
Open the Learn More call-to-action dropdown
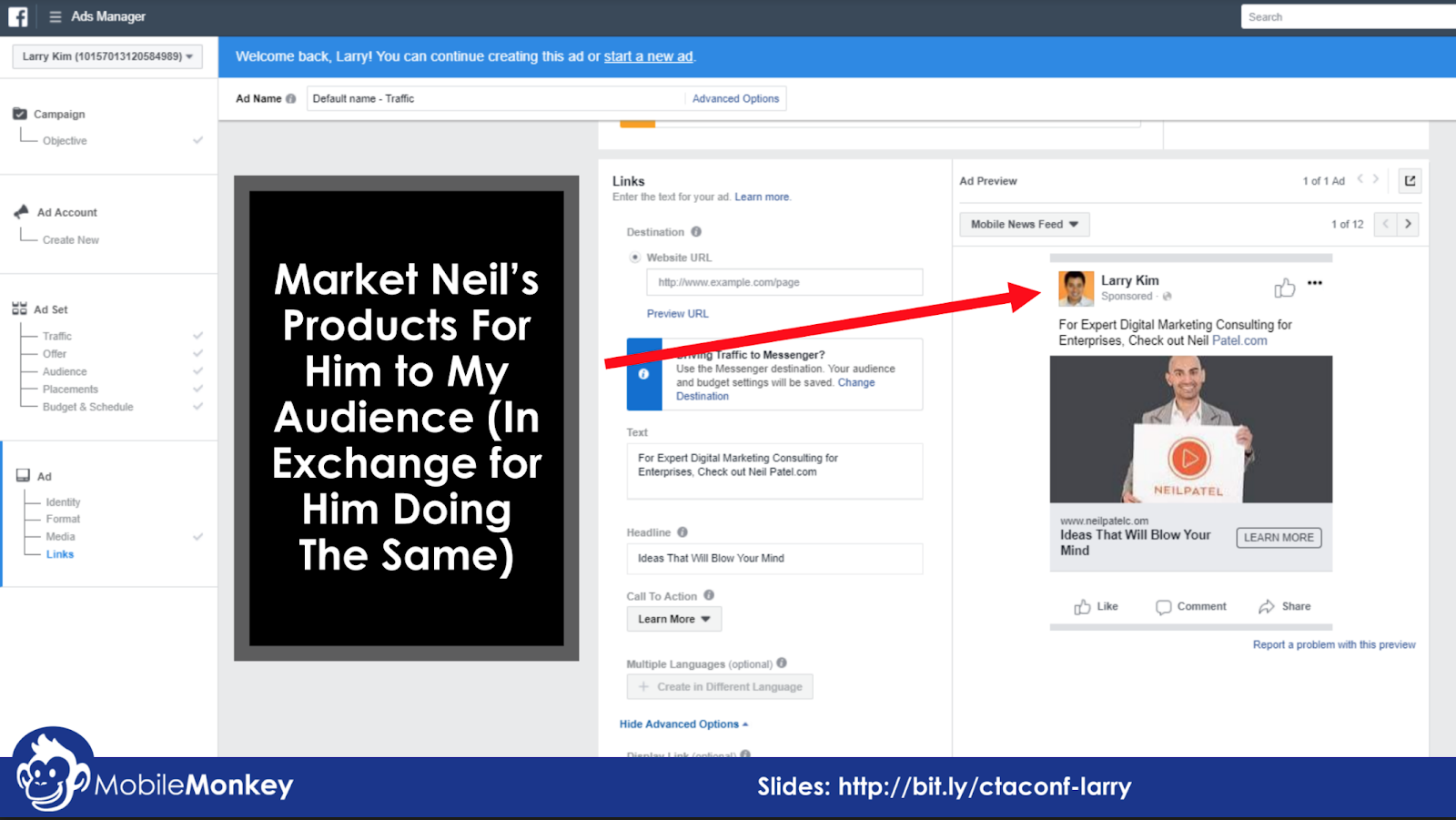[x=674, y=619]
